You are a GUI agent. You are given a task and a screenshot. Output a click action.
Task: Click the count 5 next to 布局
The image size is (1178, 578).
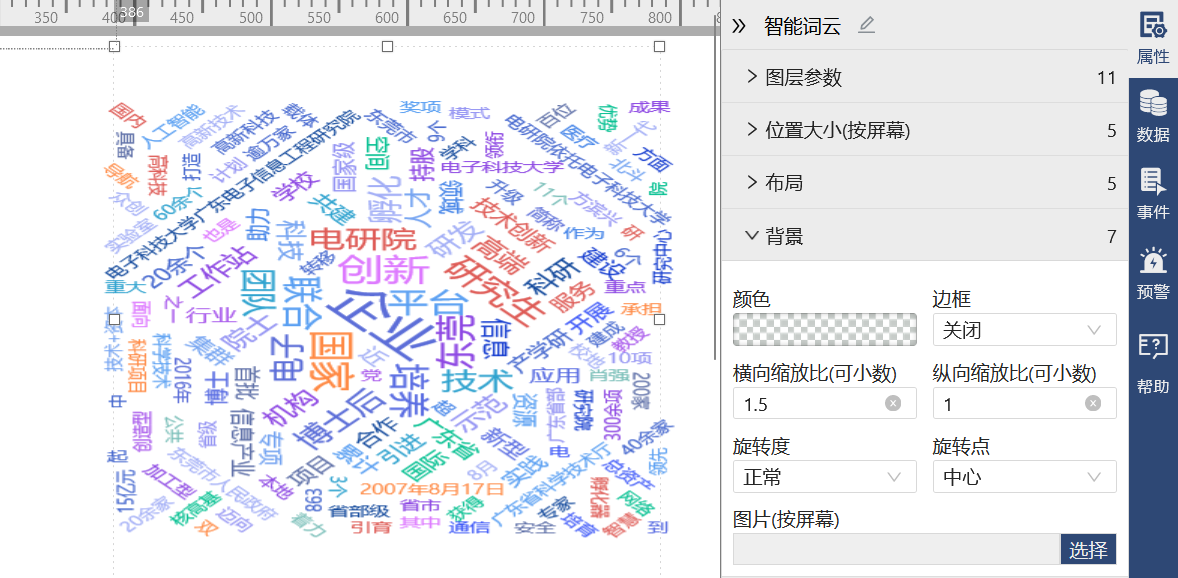click(x=1112, y=183)
